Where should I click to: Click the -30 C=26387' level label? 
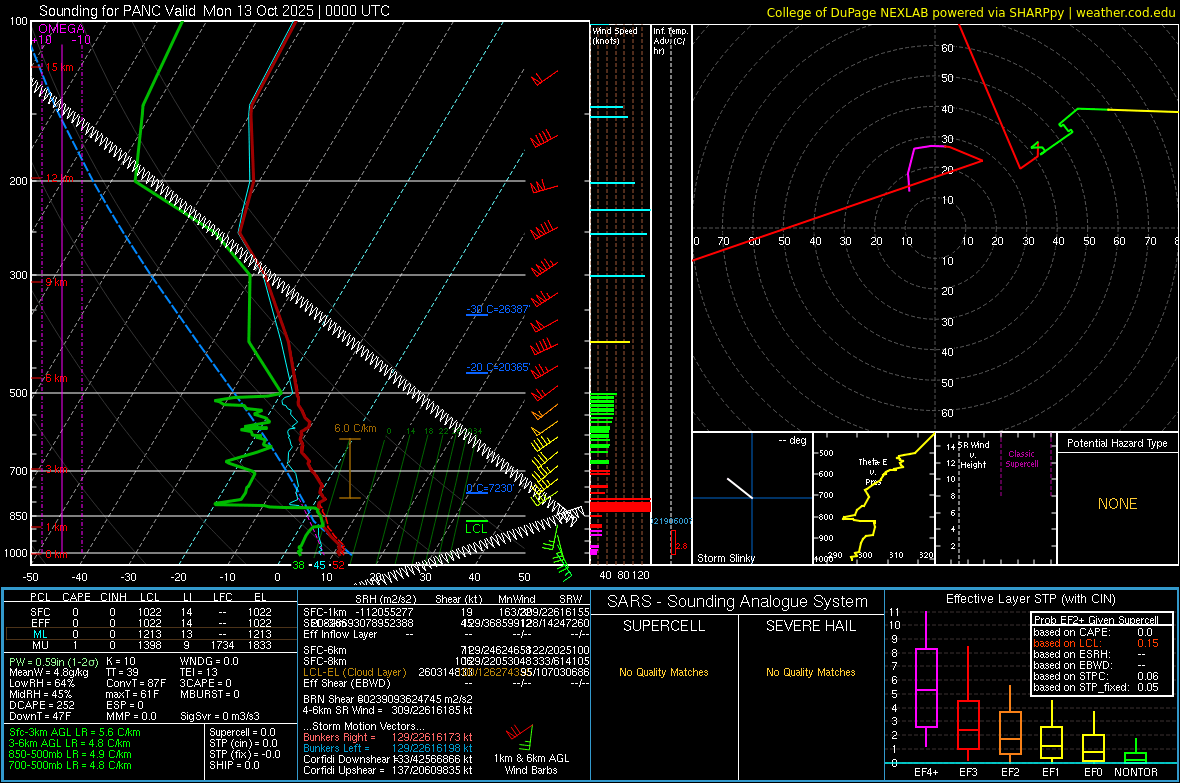(x=498, y=309)
